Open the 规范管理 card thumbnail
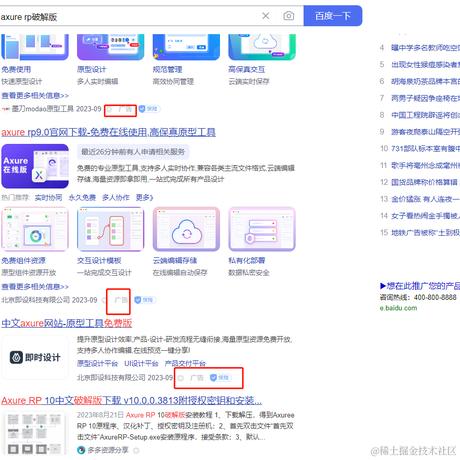460x460 pixels. 186,47
